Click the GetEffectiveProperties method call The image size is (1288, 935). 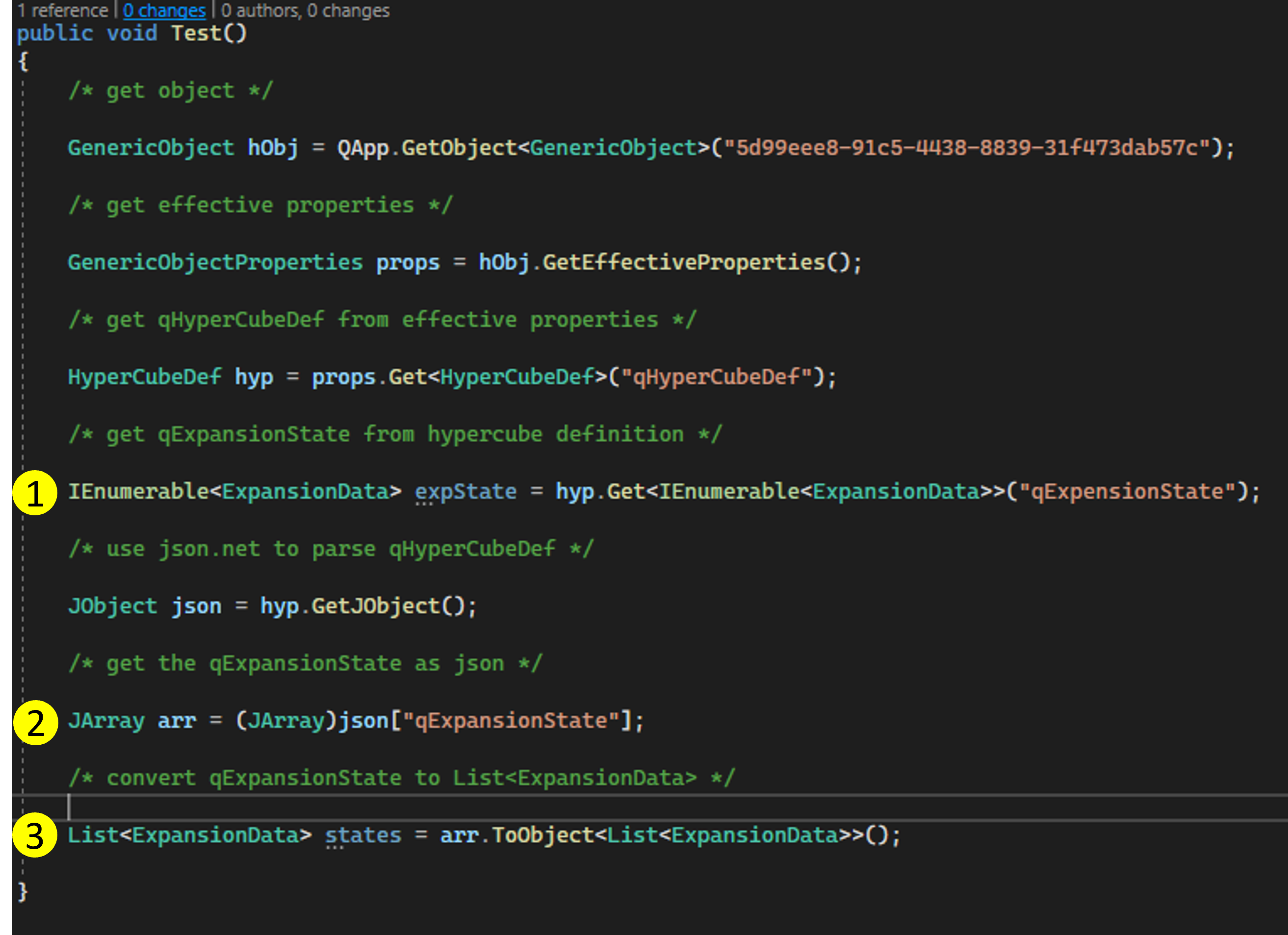pos(683,262)
